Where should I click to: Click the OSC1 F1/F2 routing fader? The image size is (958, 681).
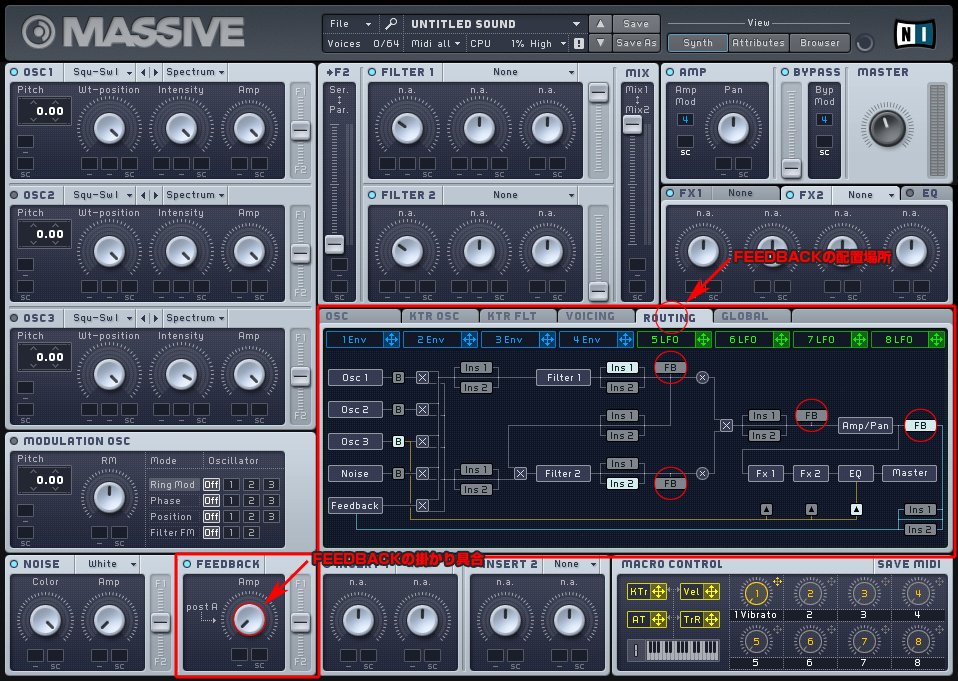pyautogui.click(x=300, y=131)
